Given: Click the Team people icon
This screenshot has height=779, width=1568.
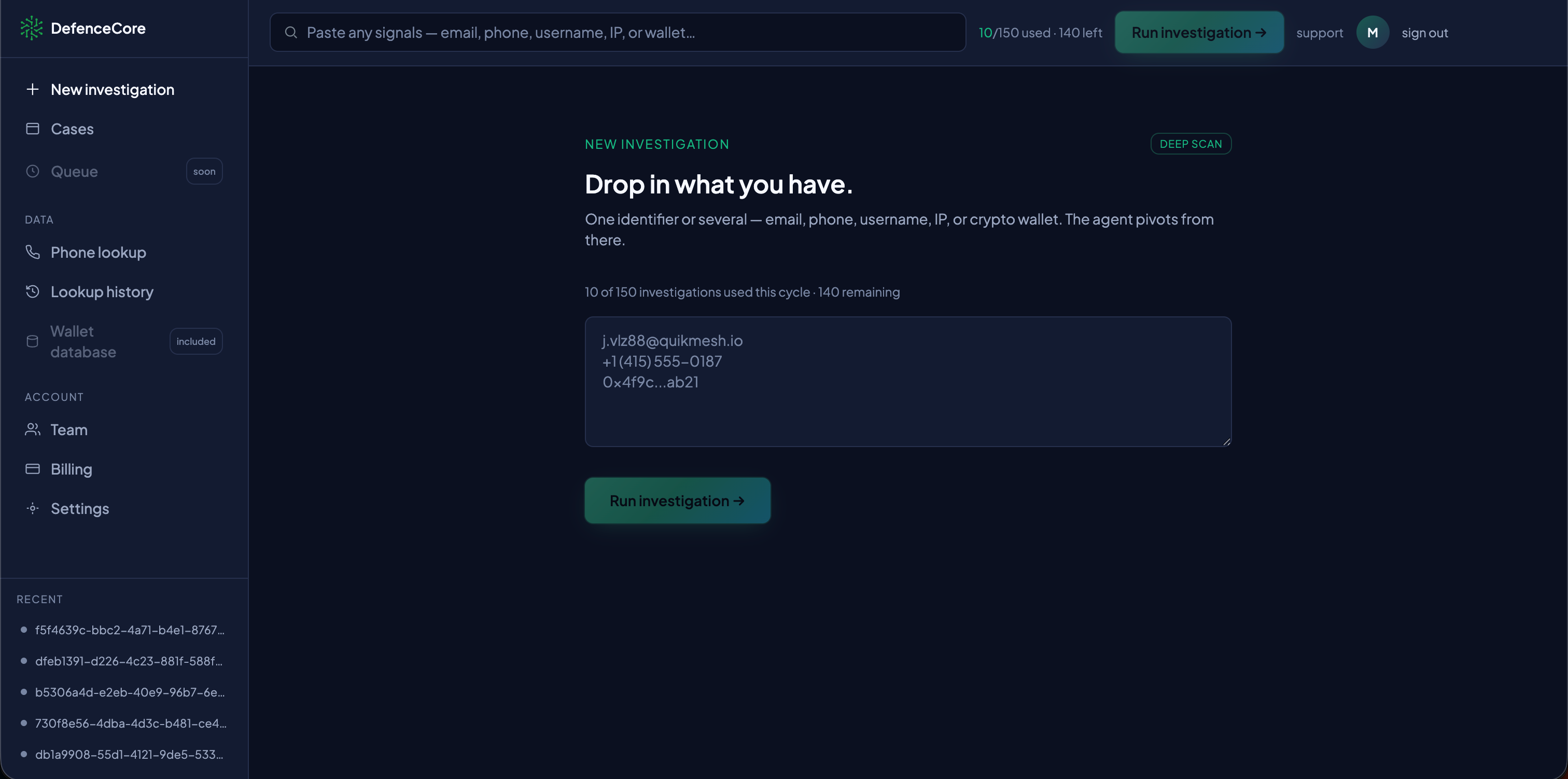Looking at the screenshot, I should 32,429.
